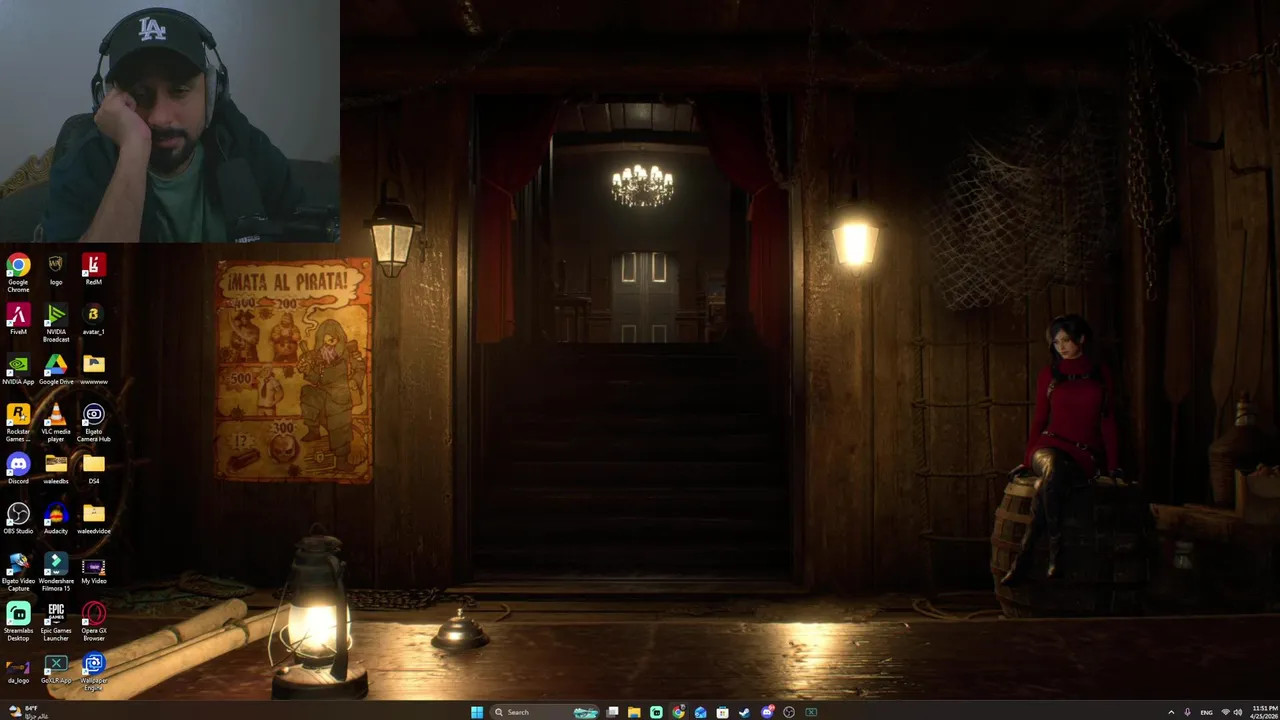Image resolution: width=1280 pixels, height=720 pixels.
Task: Open Google Drive desktop shortcut
Action: (56, 370)
